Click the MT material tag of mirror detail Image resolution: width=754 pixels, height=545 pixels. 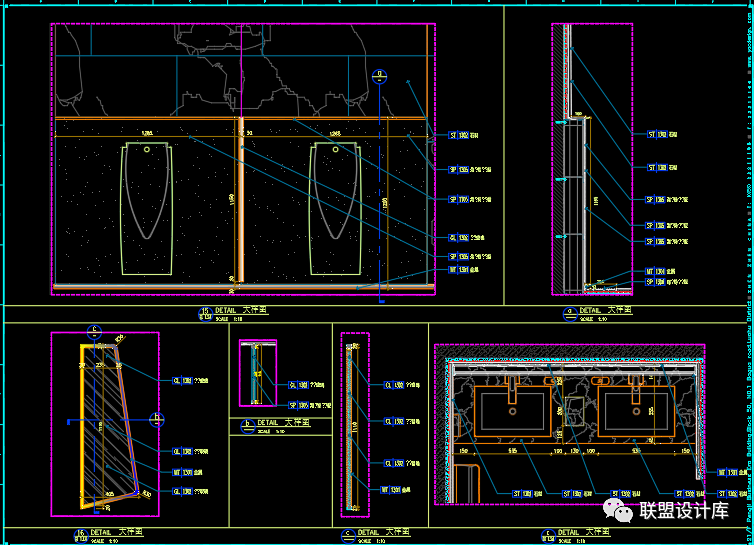(185, 471)
